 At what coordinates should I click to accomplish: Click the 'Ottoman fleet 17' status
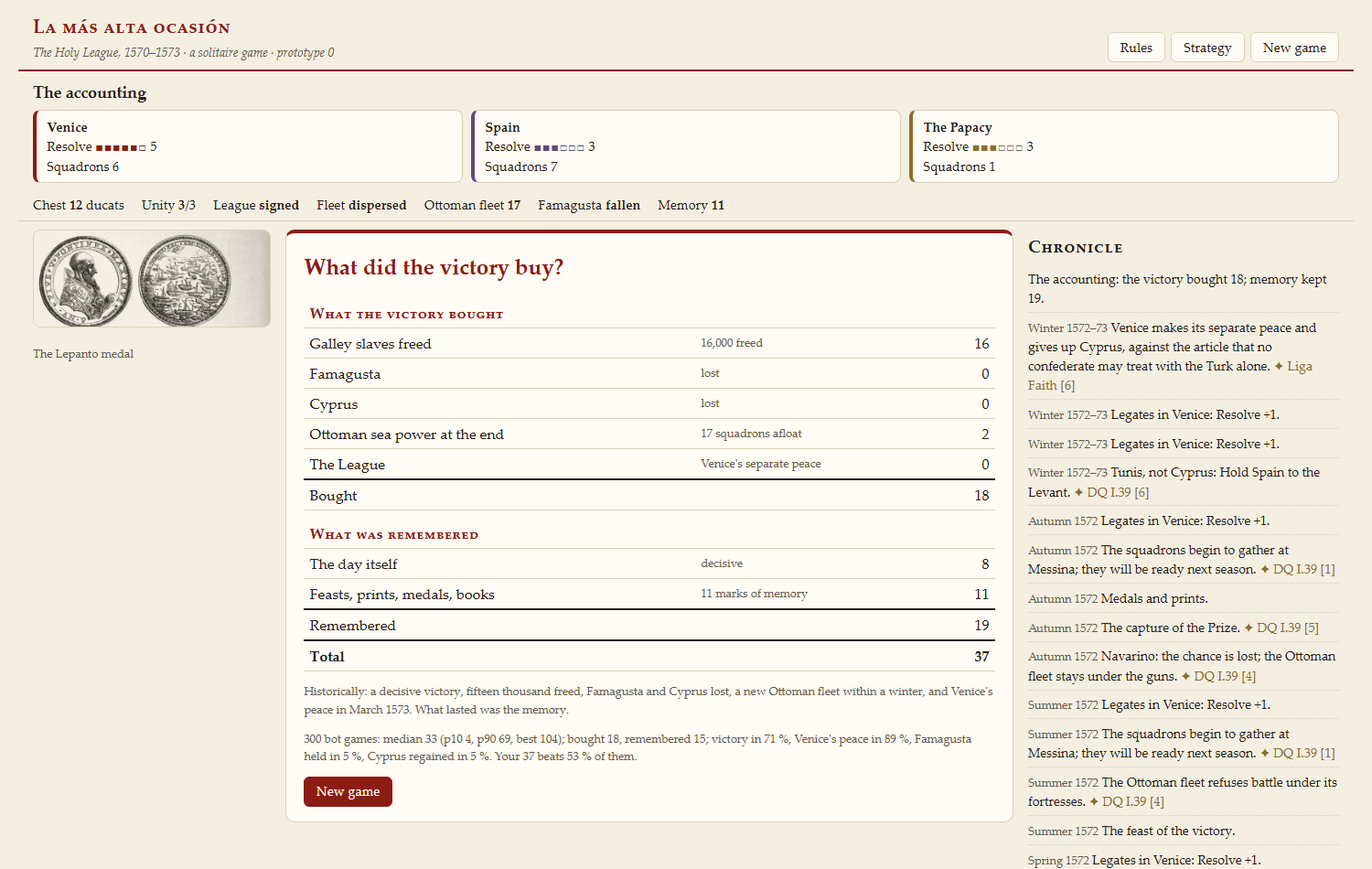click(x=472, y=205)
